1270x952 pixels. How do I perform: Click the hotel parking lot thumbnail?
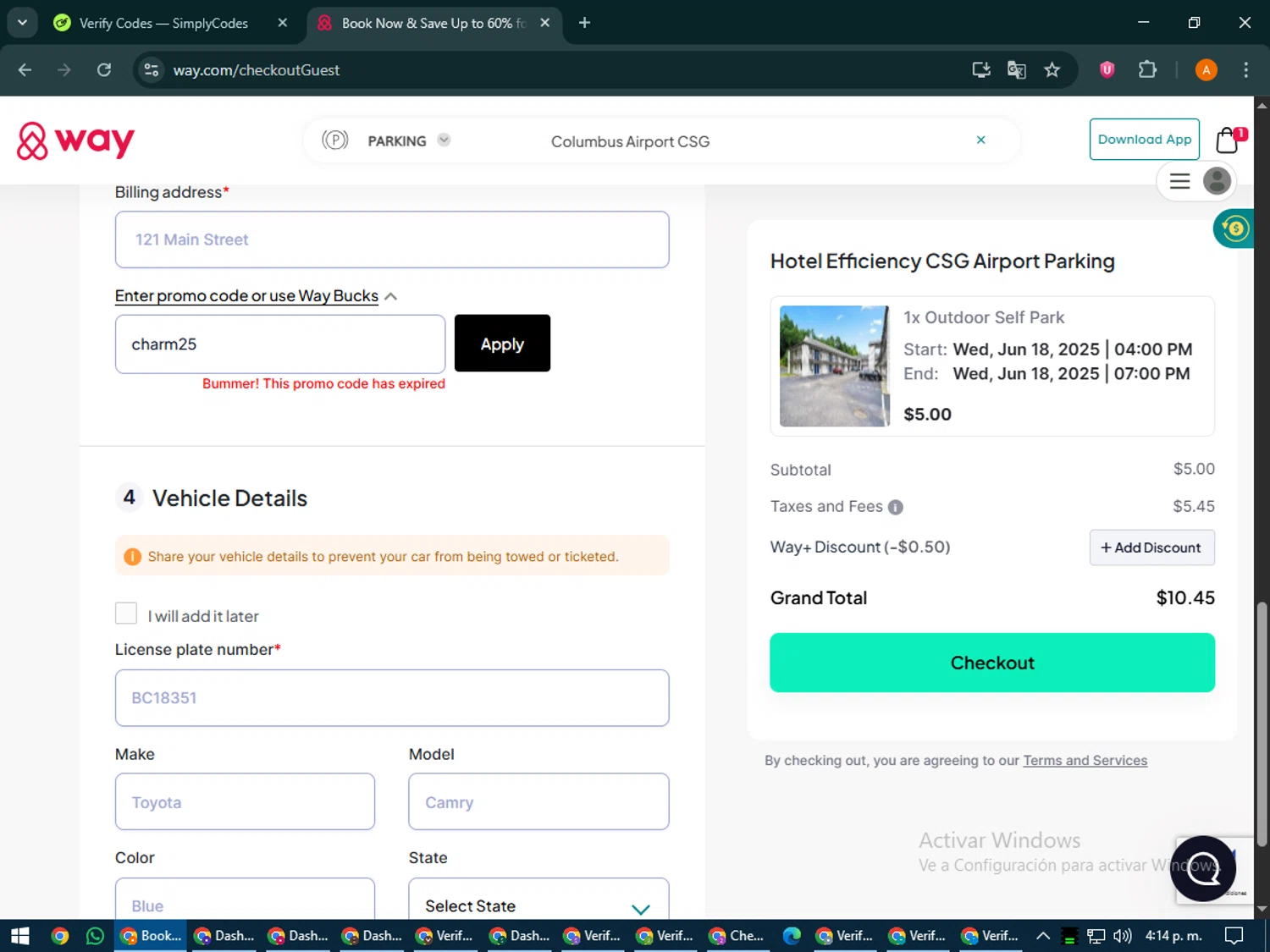tap(835, 366)
